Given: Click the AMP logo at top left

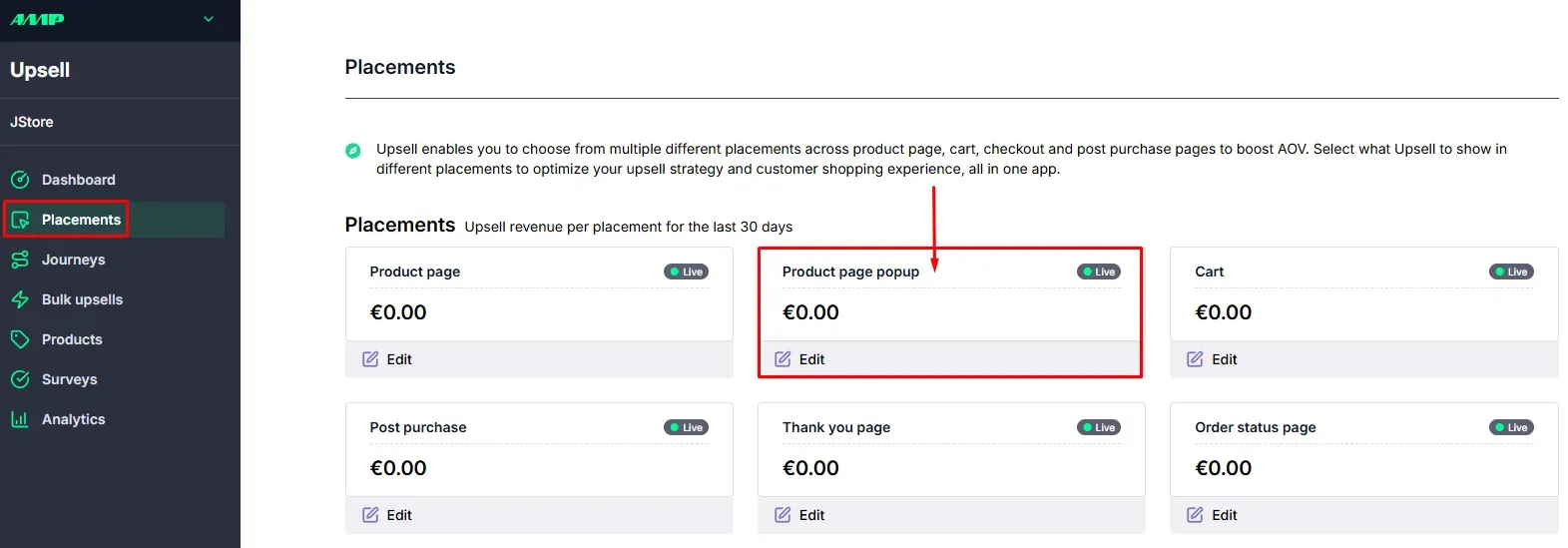Looking at the screenshot, I should [x=37, y=19].
